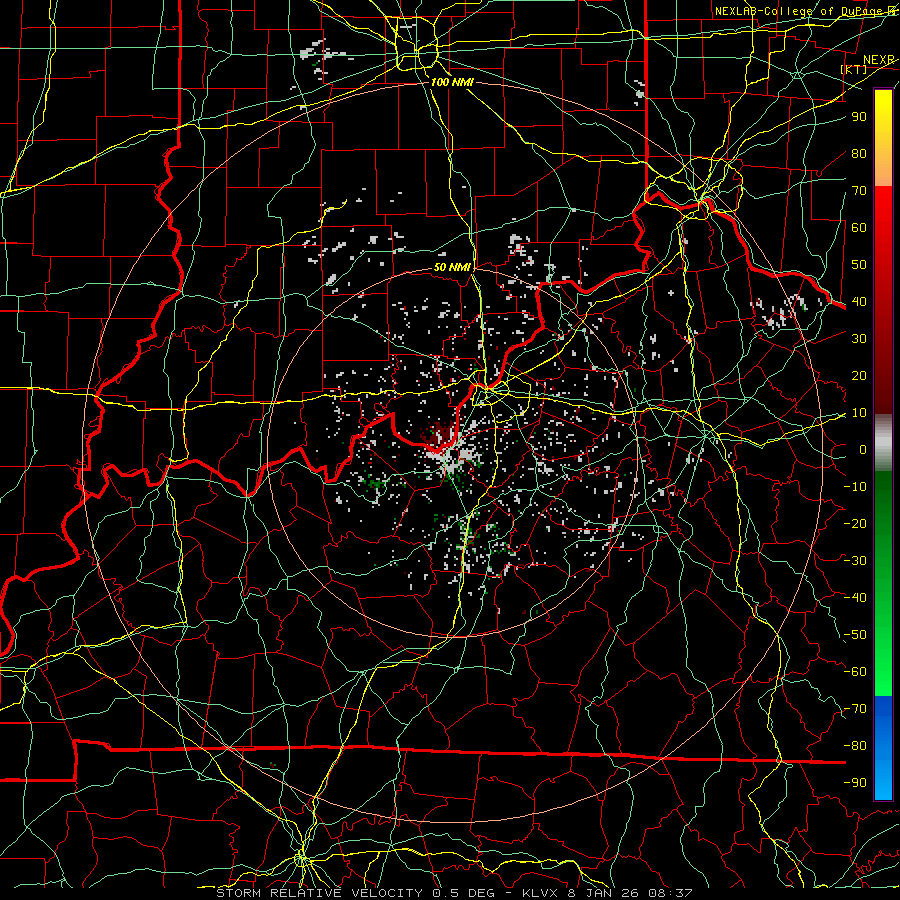Click the positive 70 legend value
The width and height of the screenshot is (900, 900).
(x=859, y=191)
